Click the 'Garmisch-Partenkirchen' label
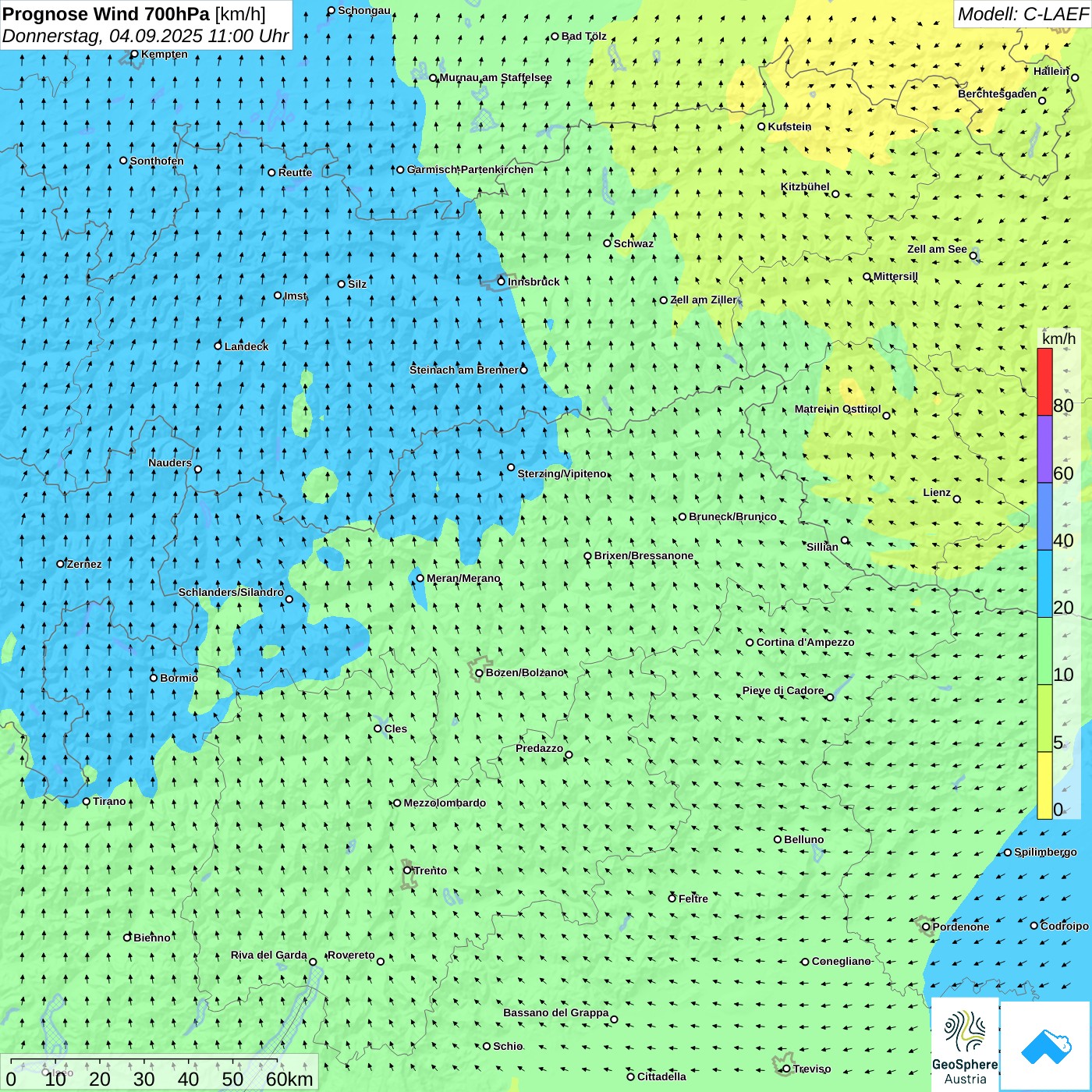This screenshot has width=1092, height=1092. coord(470,169)
